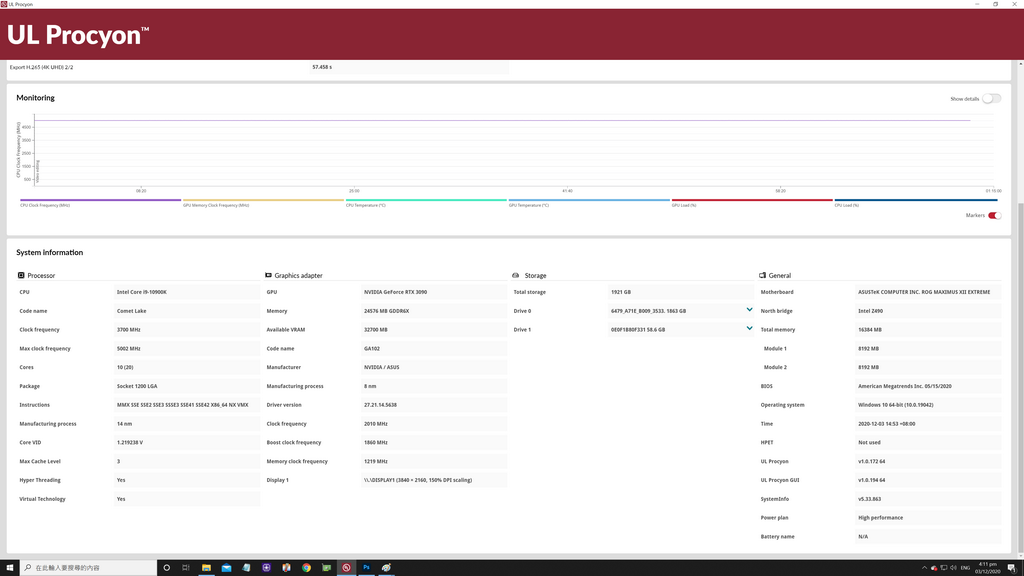Toggle GPU Memory Clock Frequency legend series
The image size is (1024, 576).
263,202
